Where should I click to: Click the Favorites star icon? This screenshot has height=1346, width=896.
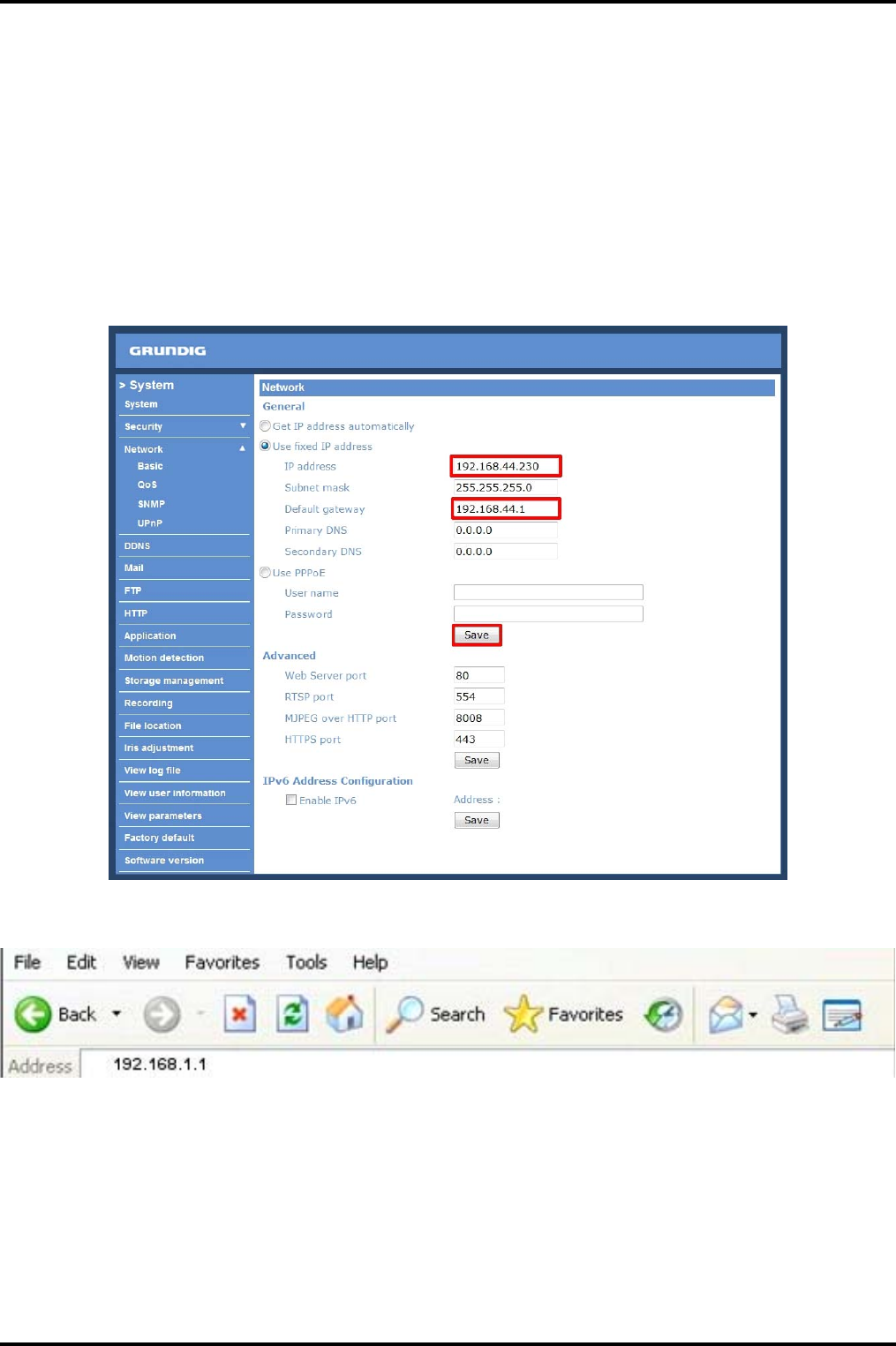point(523,1015)
